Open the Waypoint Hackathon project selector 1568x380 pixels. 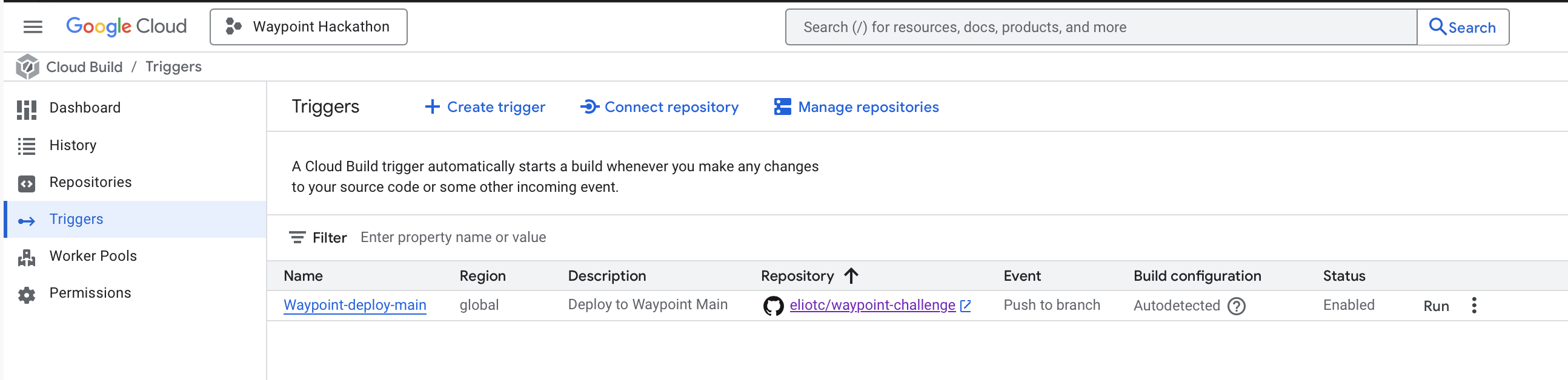click(x=308, y=27)
